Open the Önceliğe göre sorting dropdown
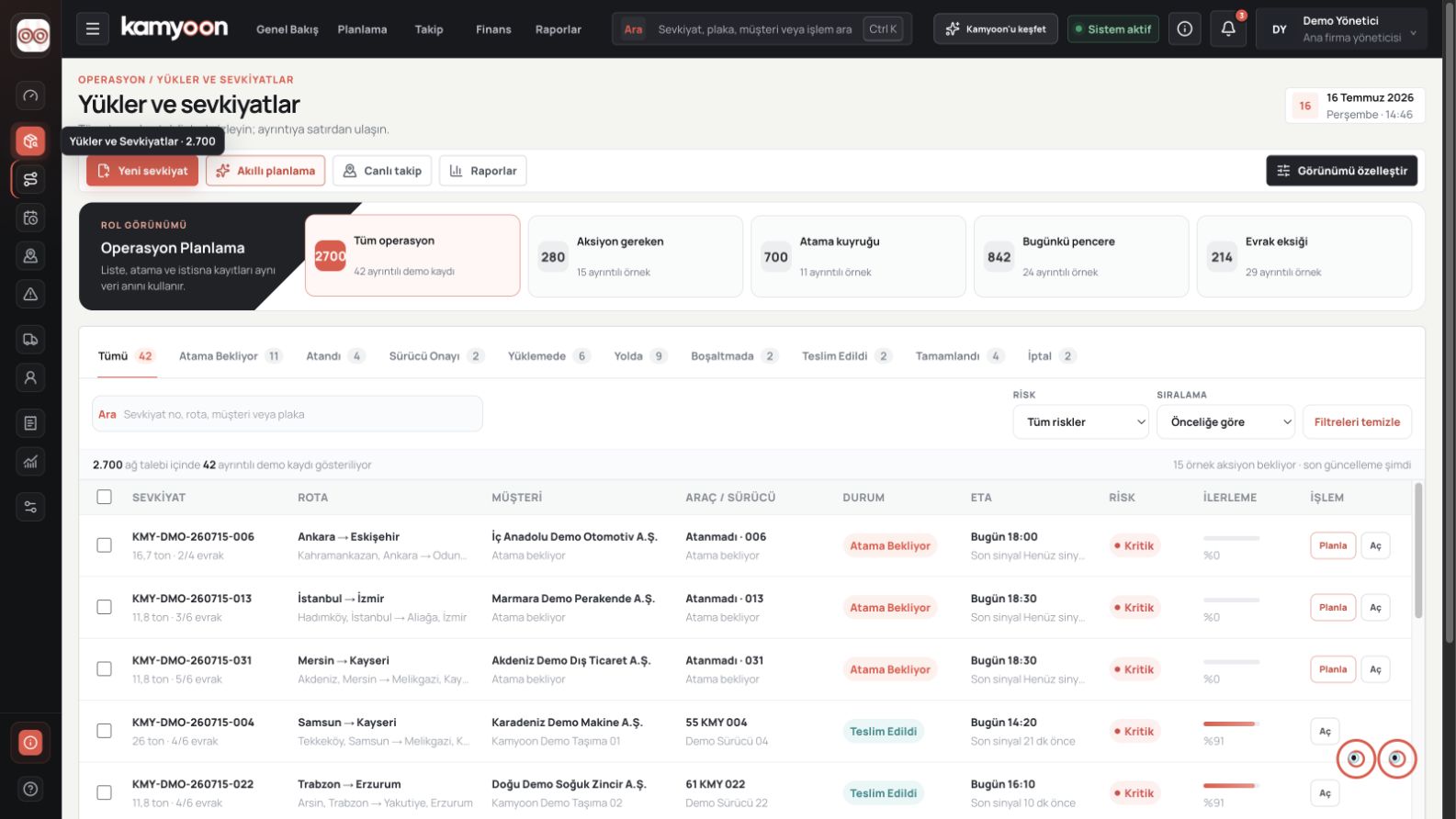Screen dimensions: 1456x819 (x=1225, y=421)
